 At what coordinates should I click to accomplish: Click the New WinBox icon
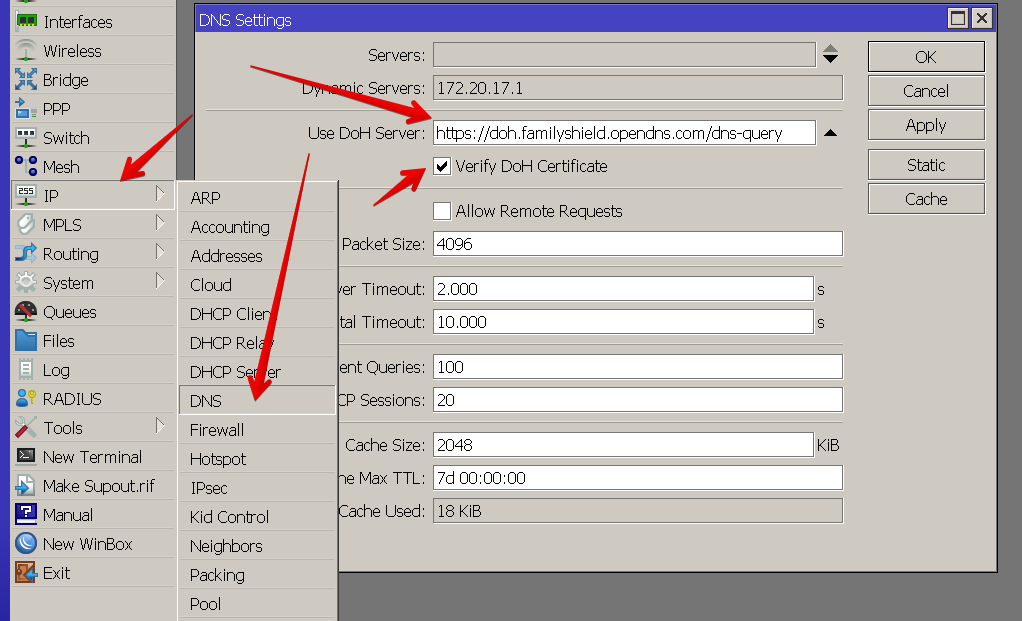26,543
